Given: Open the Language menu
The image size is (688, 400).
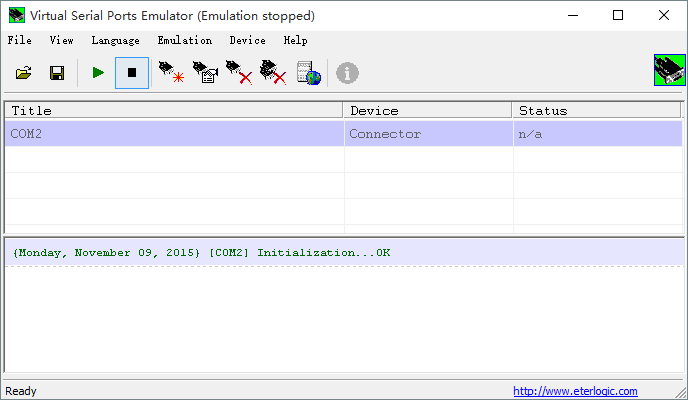Looking at the screenshot, I should click(x=115, y=40).
